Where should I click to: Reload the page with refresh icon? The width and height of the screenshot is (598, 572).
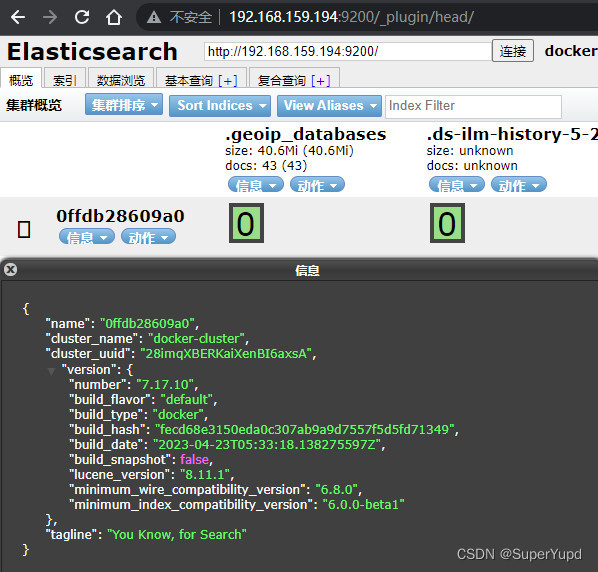(x=82, y=17)
